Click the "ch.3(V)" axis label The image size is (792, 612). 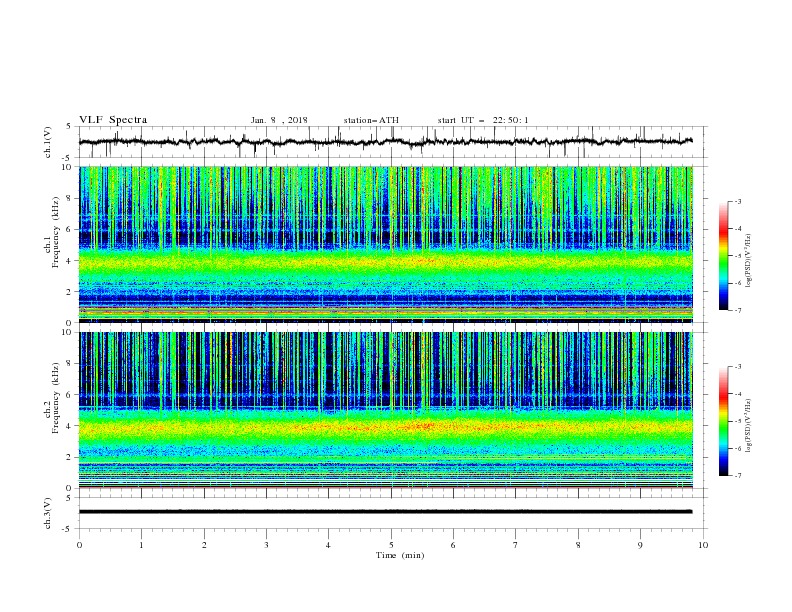(x=48, y=513)
